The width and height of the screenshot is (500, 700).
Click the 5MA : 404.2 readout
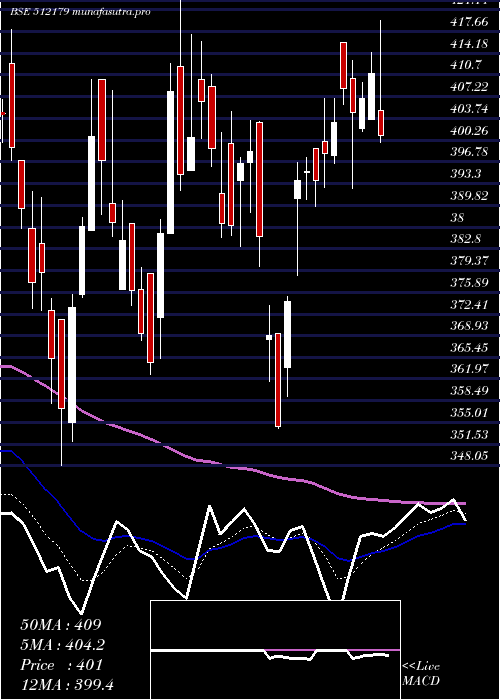pyautogui.click(x=64, y=645)
